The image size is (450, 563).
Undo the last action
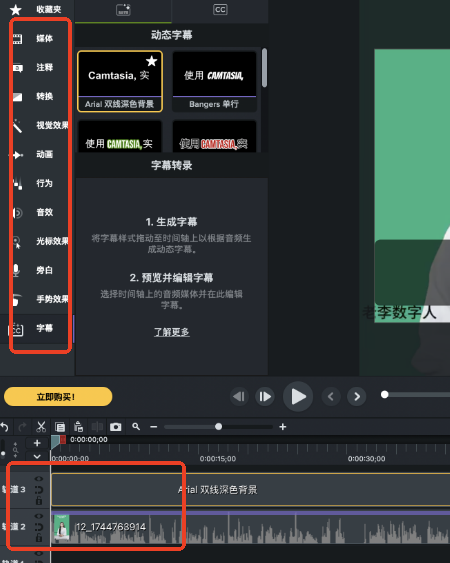coord(4,427)
